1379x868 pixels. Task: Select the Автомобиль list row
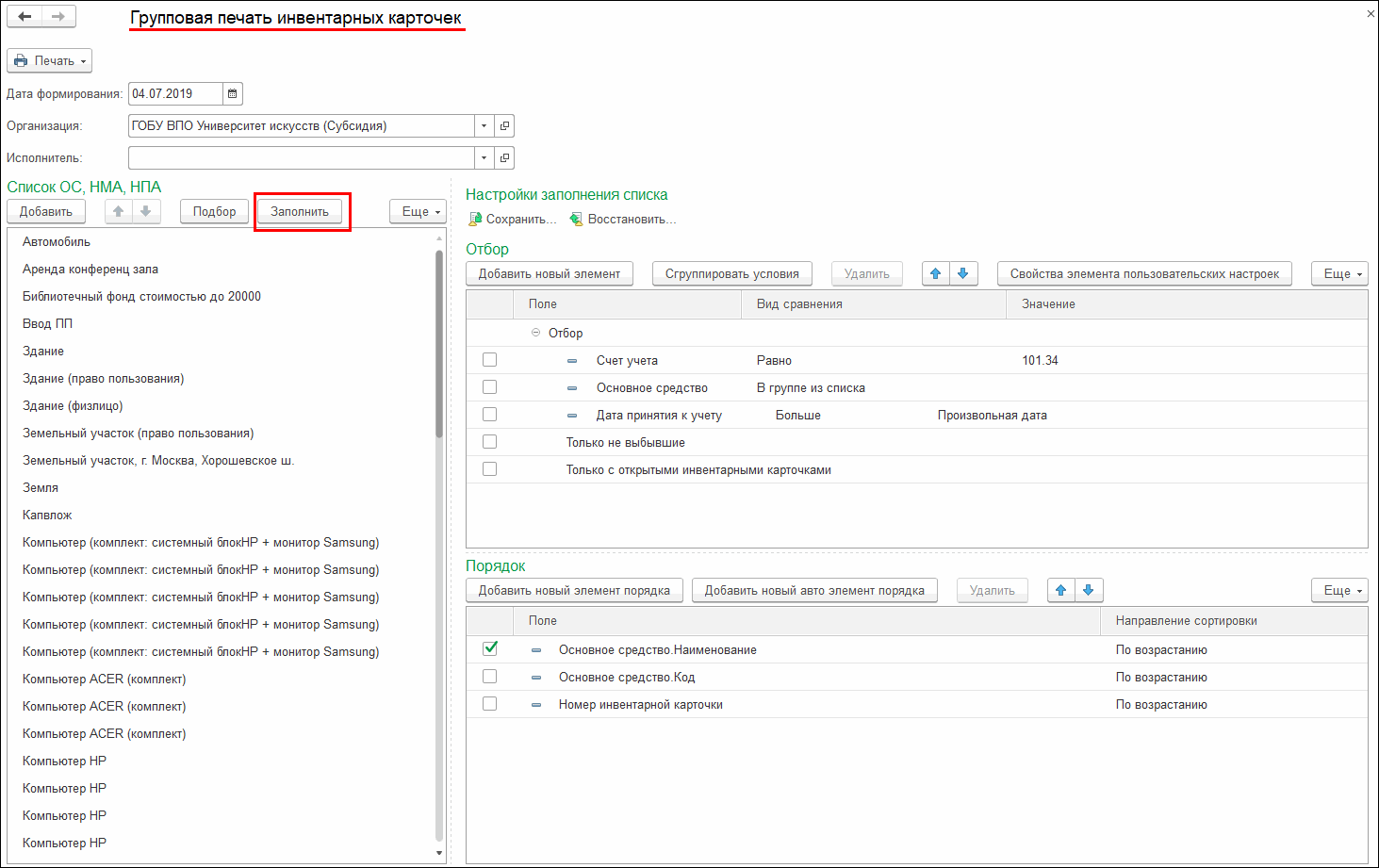(221, 241)
